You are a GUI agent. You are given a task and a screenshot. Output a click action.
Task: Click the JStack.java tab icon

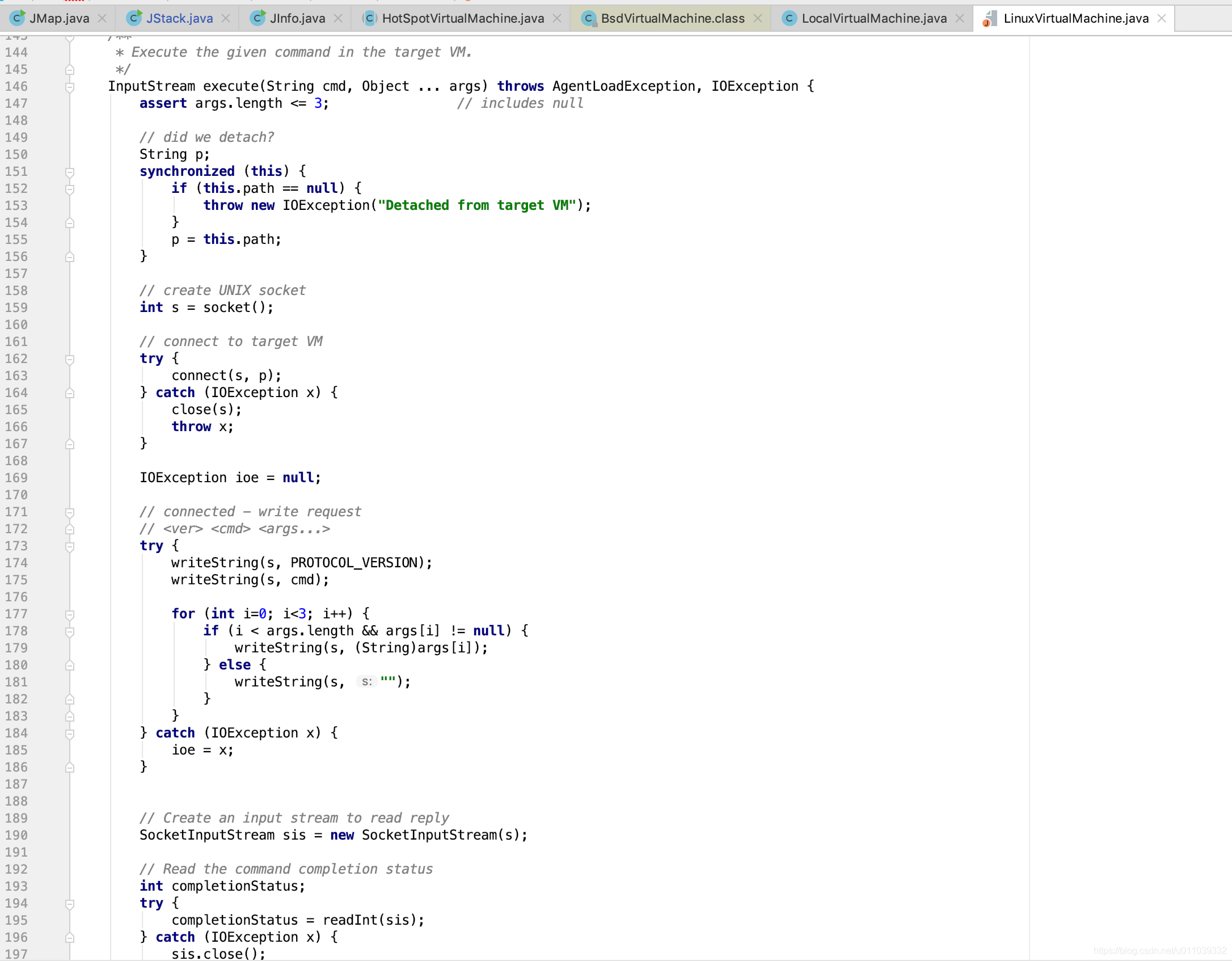pyautogui.click(x=134, y=18)
